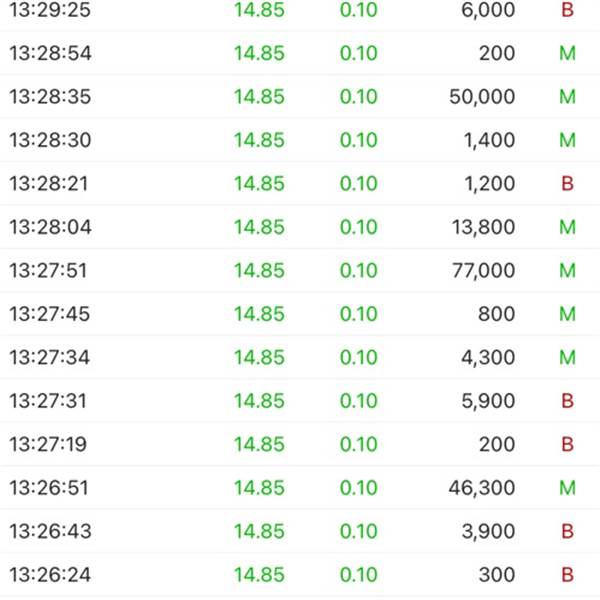Click the B marker at 13:28:21
600x600 pixels.
click(567, 183)
